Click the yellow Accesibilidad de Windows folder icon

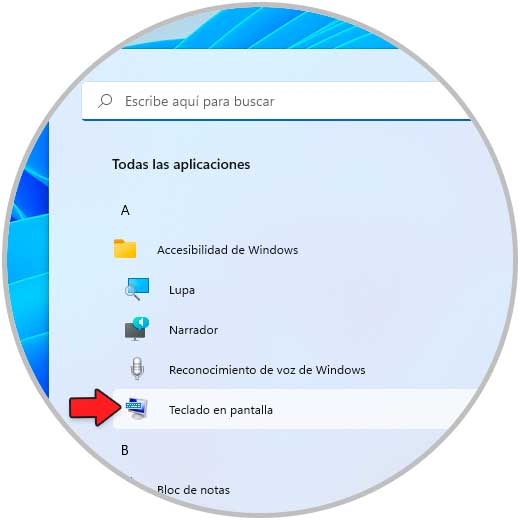125,249
